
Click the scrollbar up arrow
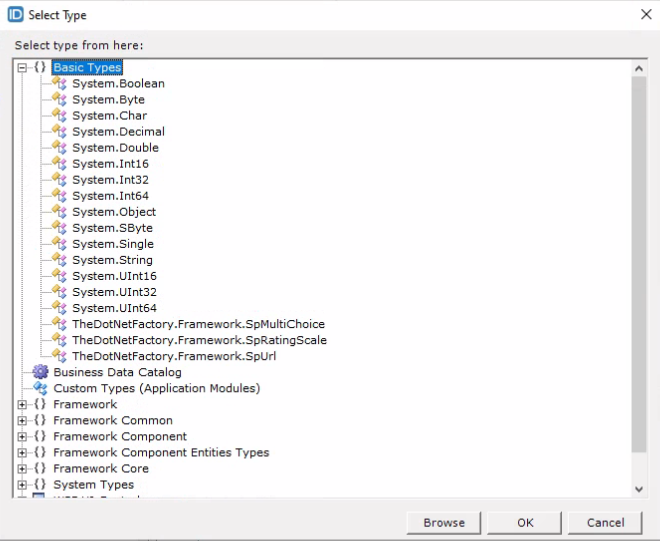click(639, 68)
